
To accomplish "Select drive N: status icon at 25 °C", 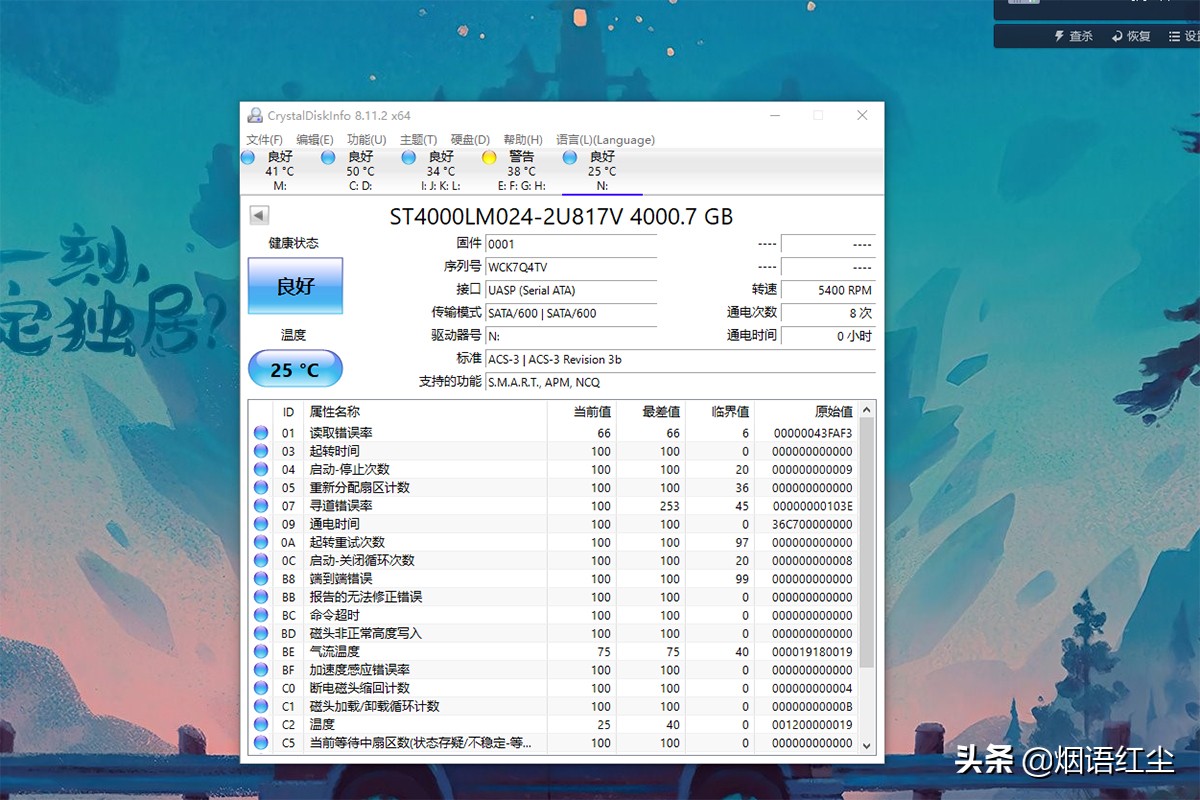I will pos(570,157).
